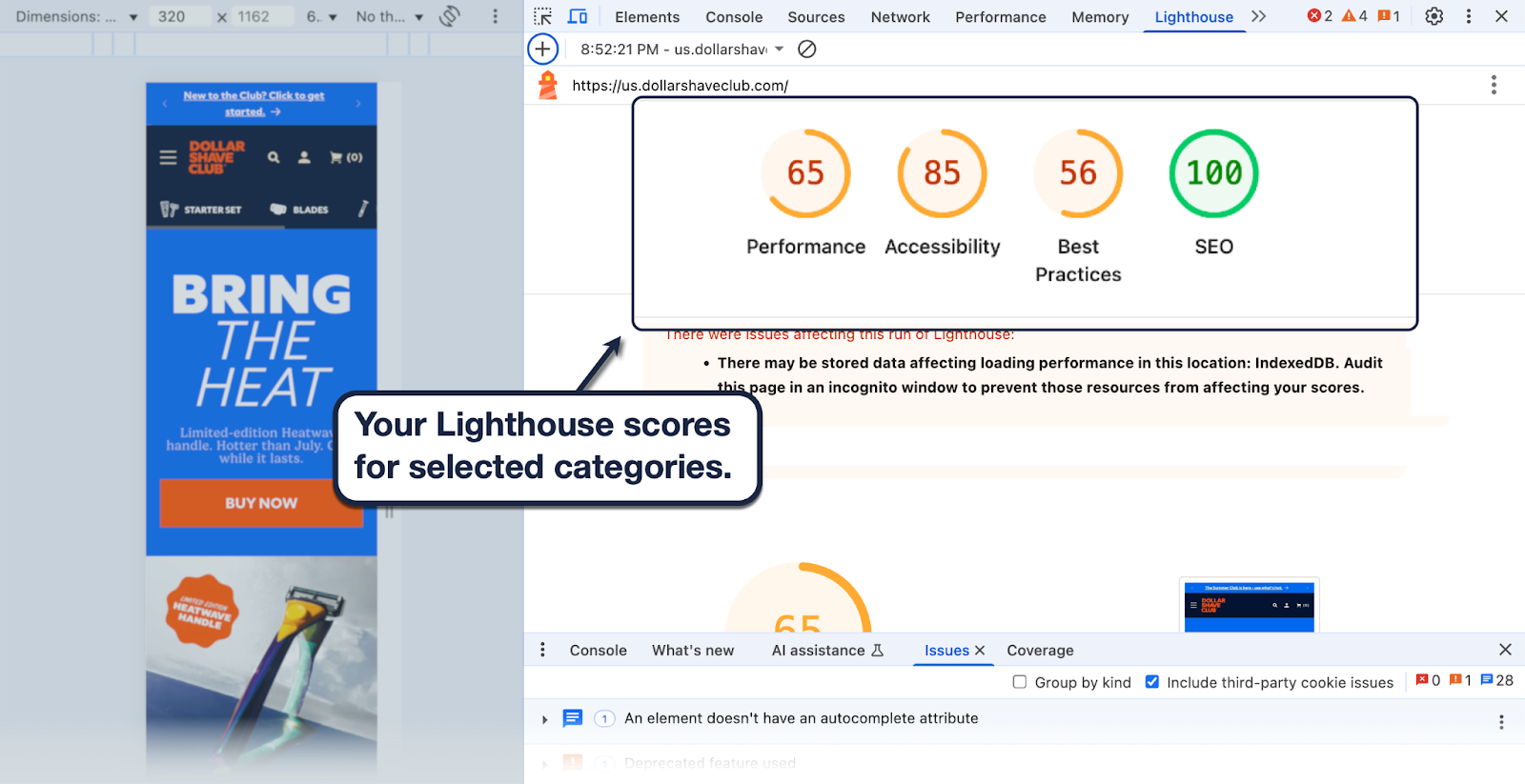The height and width of the screenshot is (784, 1525).
Task: Click the page screenshot thumbnail in report
Action: tap(1249, 605)
